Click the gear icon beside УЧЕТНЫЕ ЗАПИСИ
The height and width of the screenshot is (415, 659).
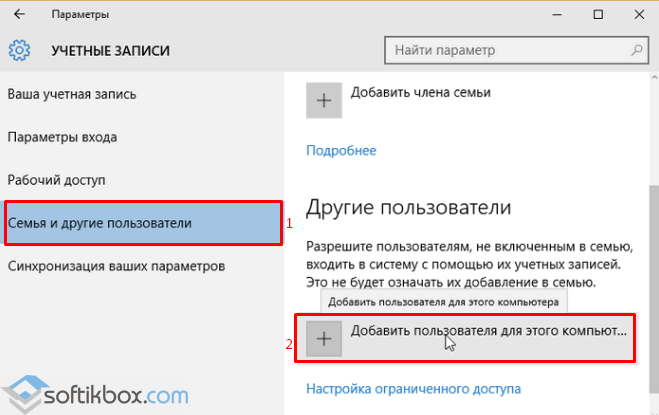click(20, 50)
